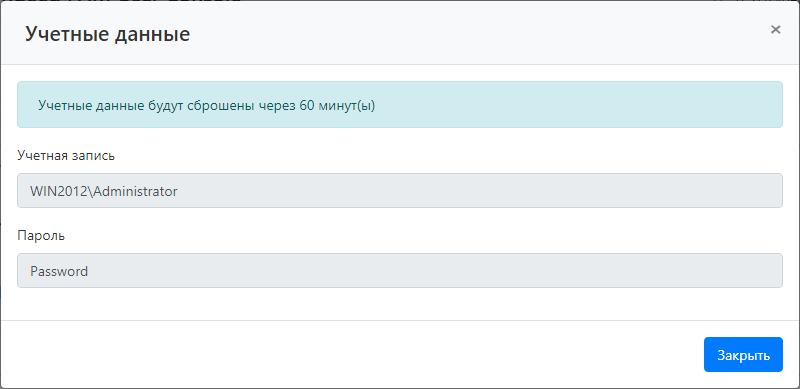Click the blue credentials reset alert banner
800x389 pixels.
tap(400, 105)
